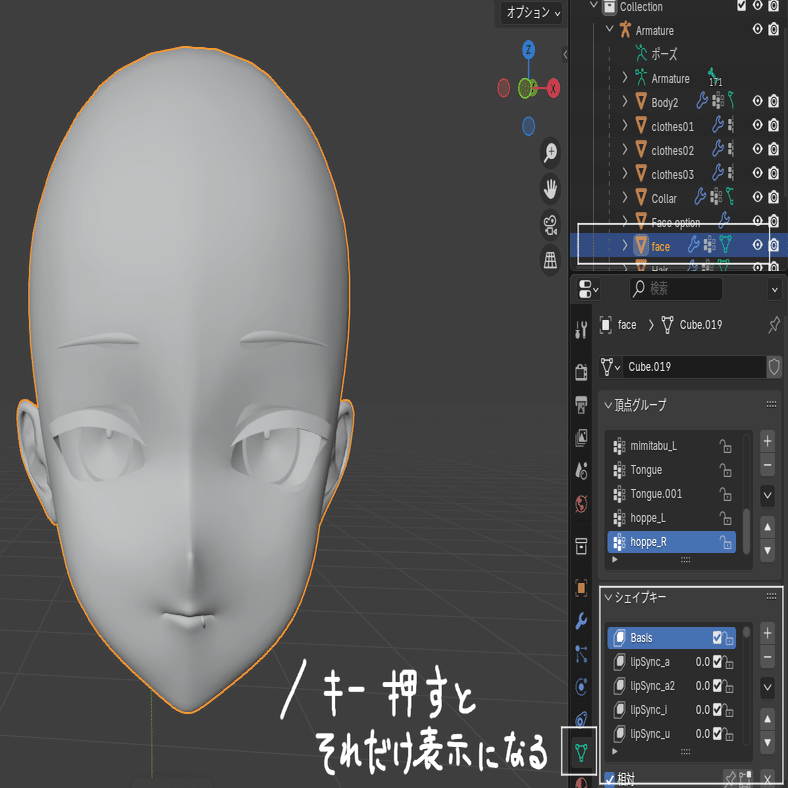This screenshot has width=788, height=788.
Task: Remove the shape key with minus
Action: 767,657
